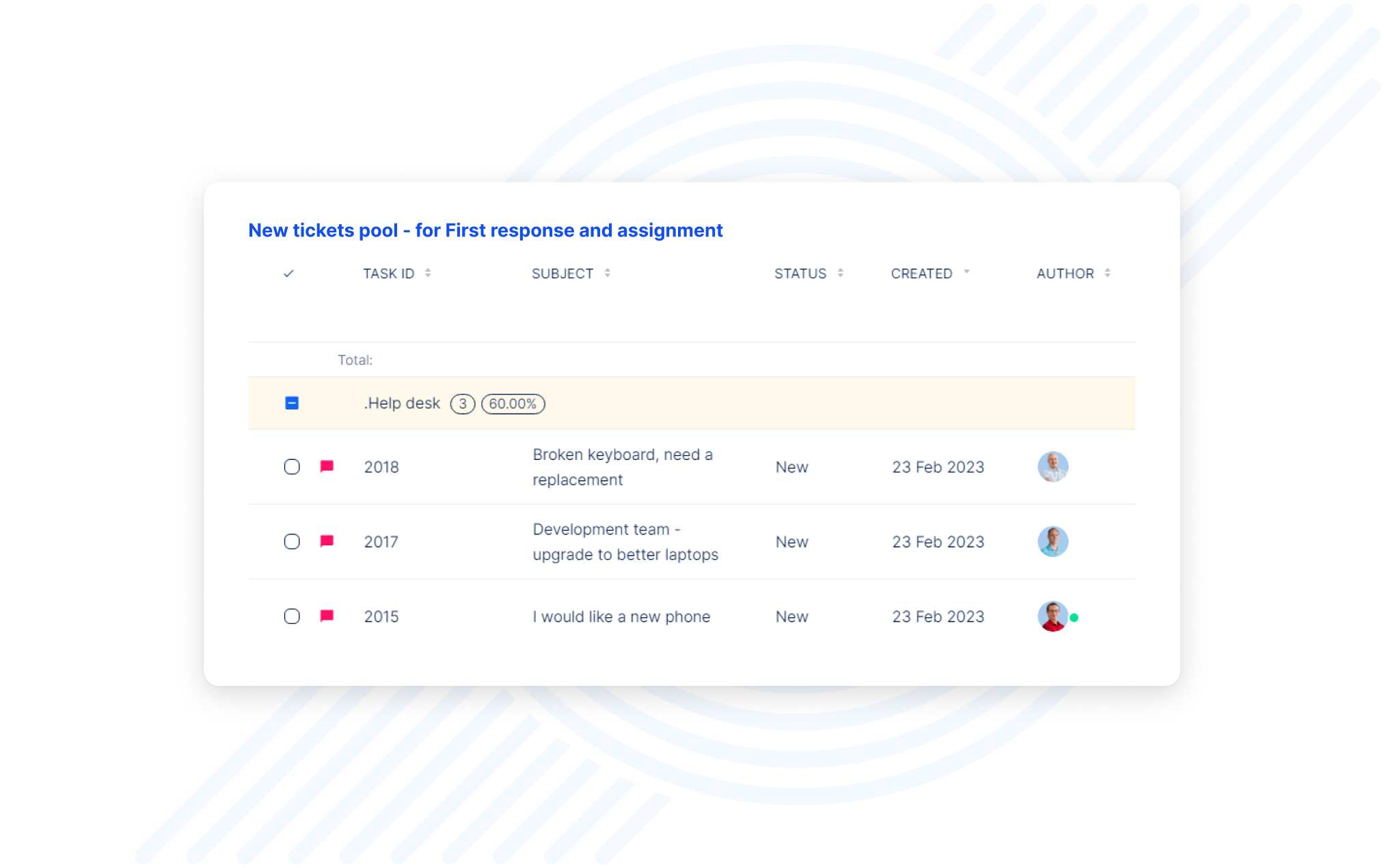1384x868 pixels.
Task: Sort by Status column arrows
Action: tap(840, 273)
